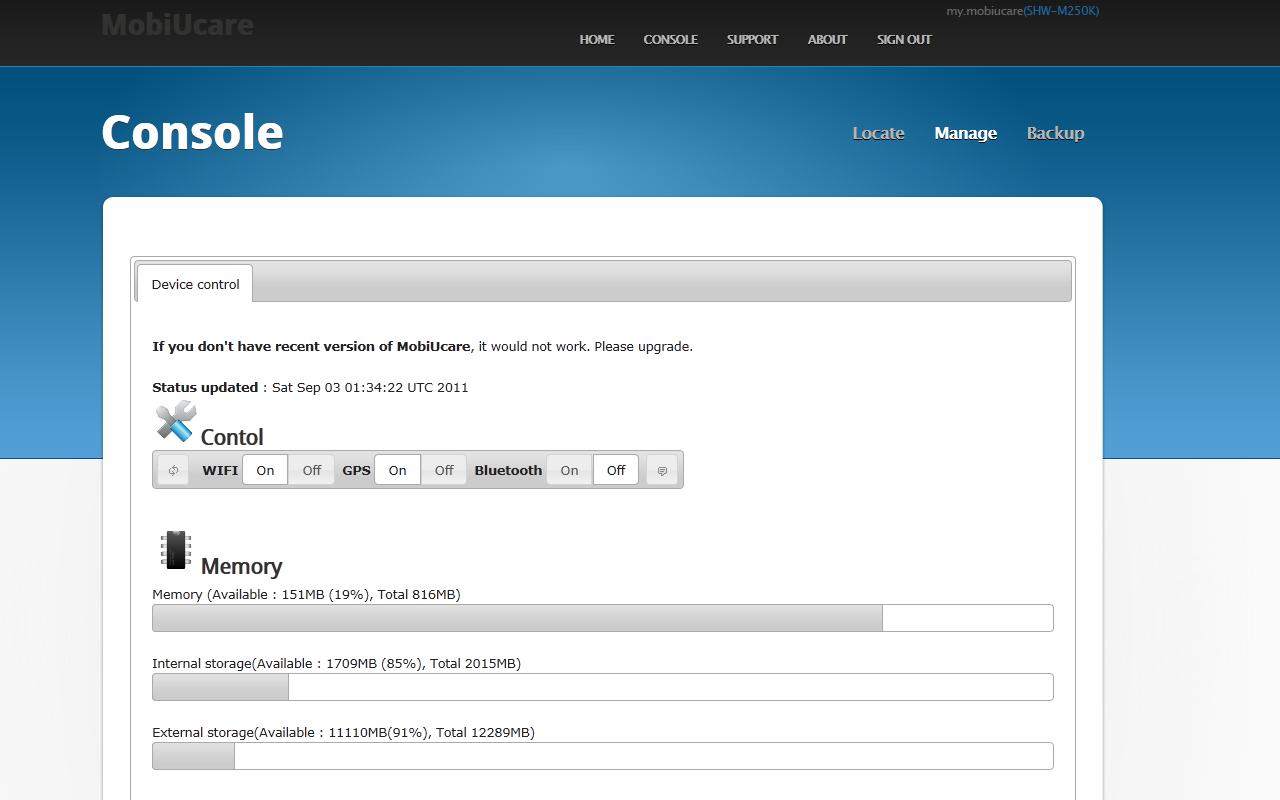Click the Contol section heading
The width and height of the screenshot is (1280, 800).
(x=232, y=437)
